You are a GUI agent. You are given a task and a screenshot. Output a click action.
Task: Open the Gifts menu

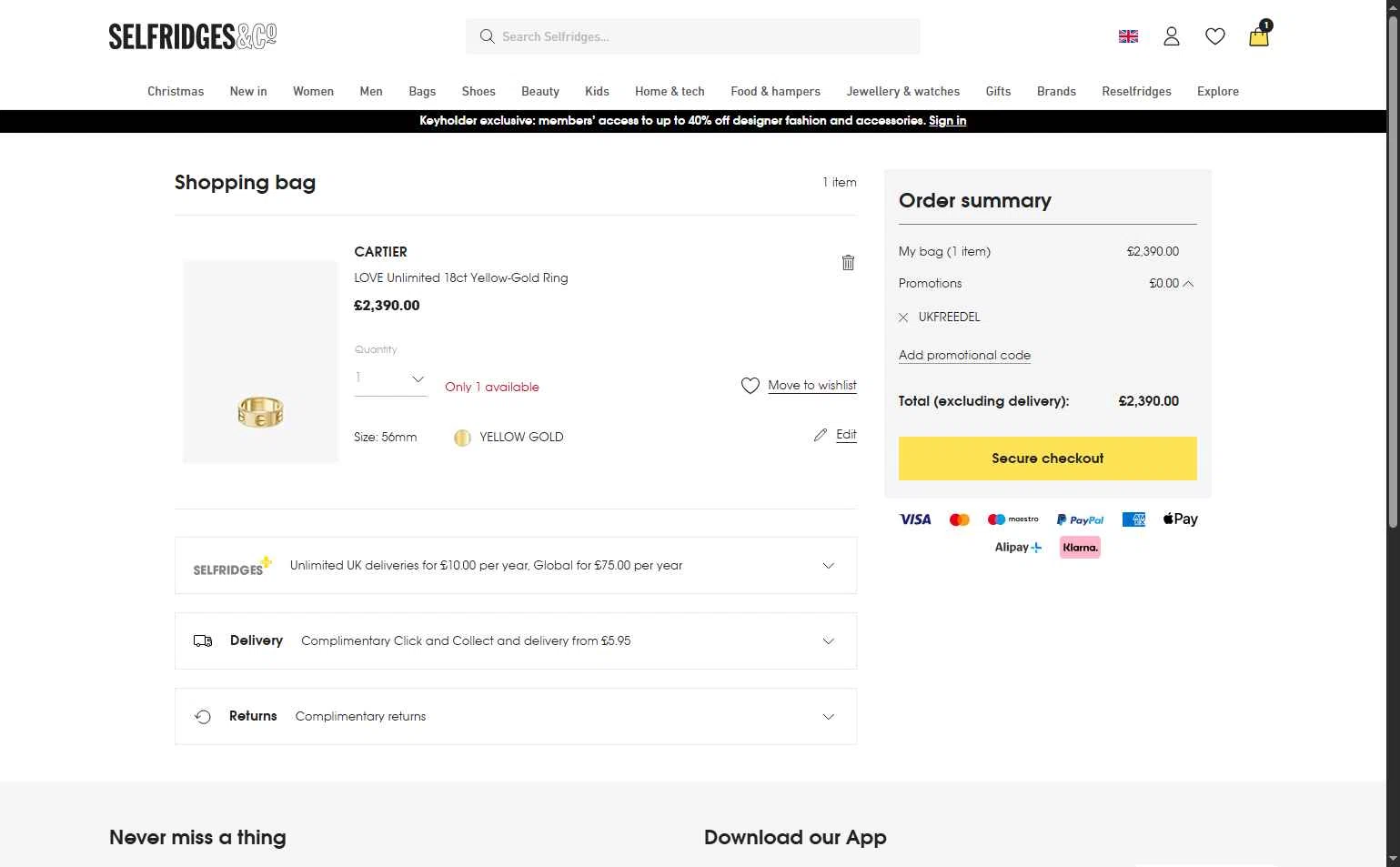pos(998,91)
